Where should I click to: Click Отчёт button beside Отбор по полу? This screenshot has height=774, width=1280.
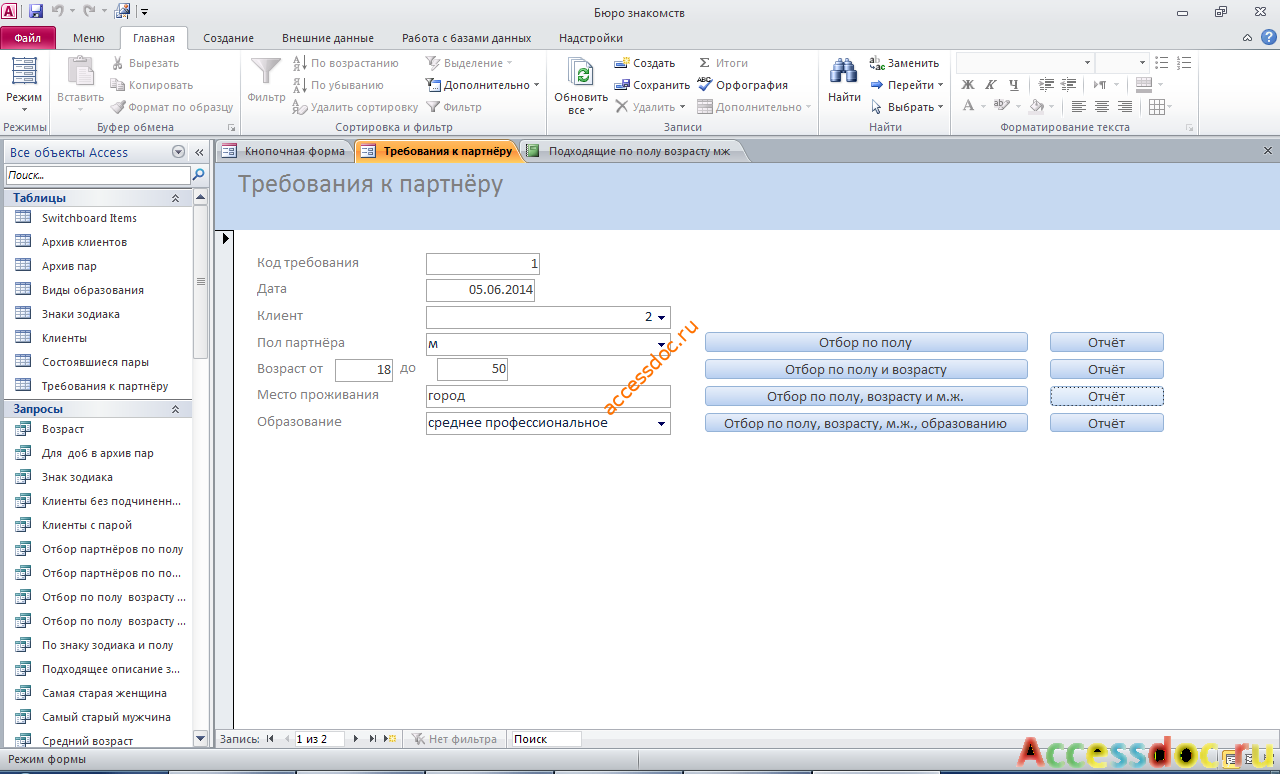click(x=1107, y=342)
